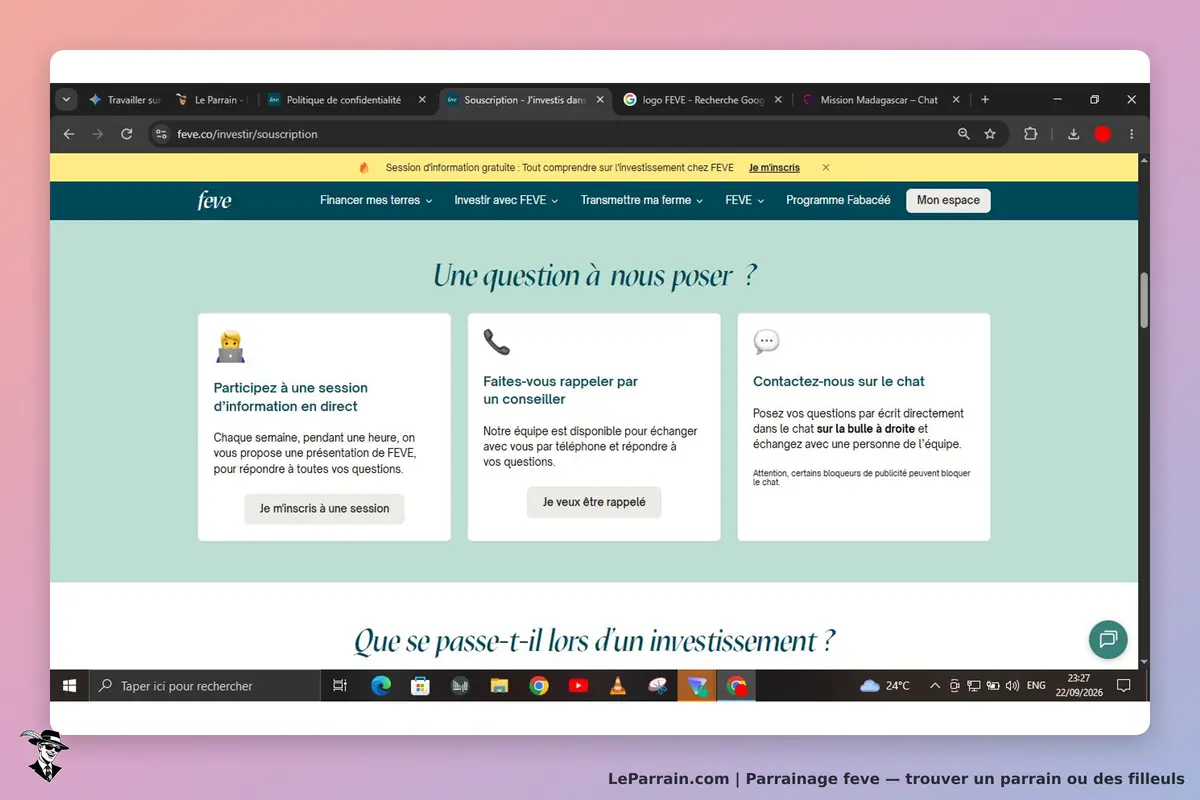This screenshot has width=1200, height=800.
Task: Click the heading Une question à nous poser ?
Action: [x=594, y=275]
